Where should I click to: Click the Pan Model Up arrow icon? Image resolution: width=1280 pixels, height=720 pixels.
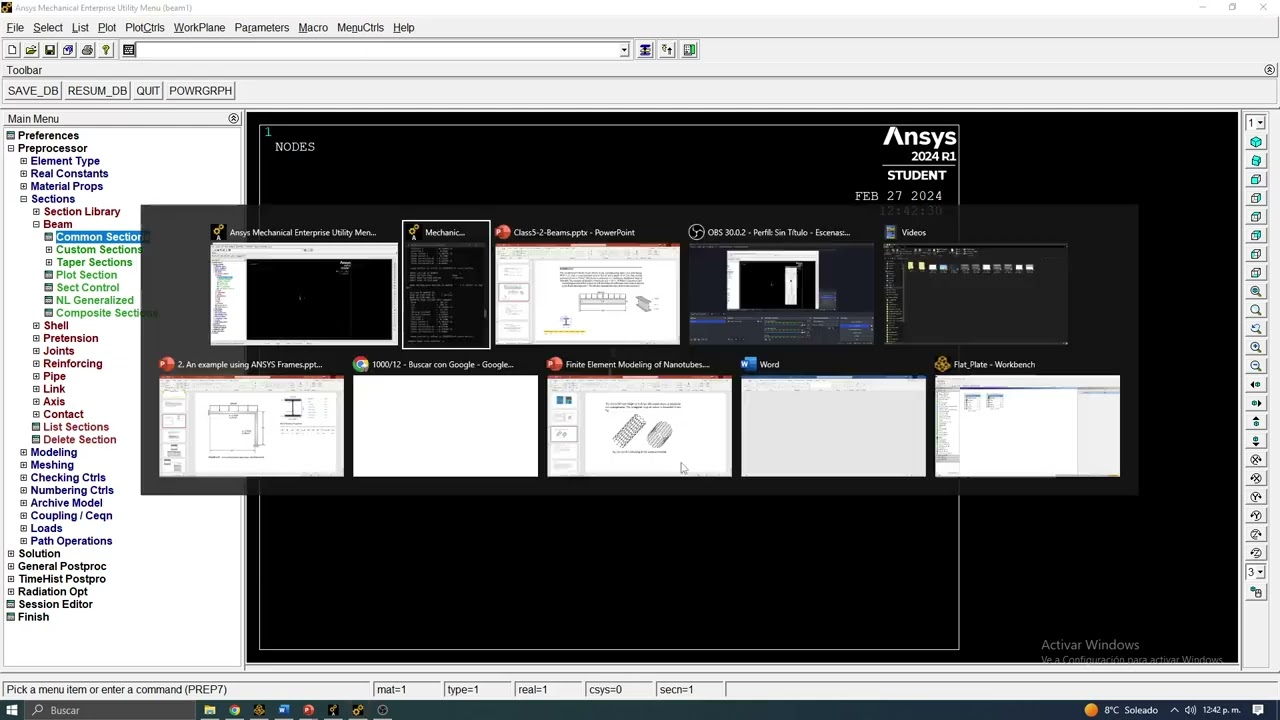pos(1256,422)
